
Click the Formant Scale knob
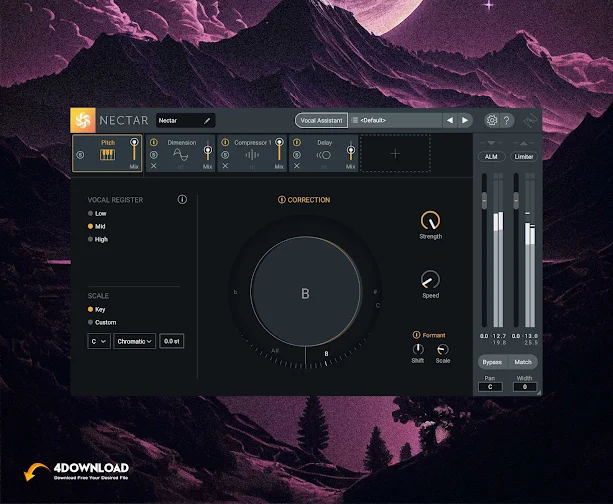pos(443,349)
